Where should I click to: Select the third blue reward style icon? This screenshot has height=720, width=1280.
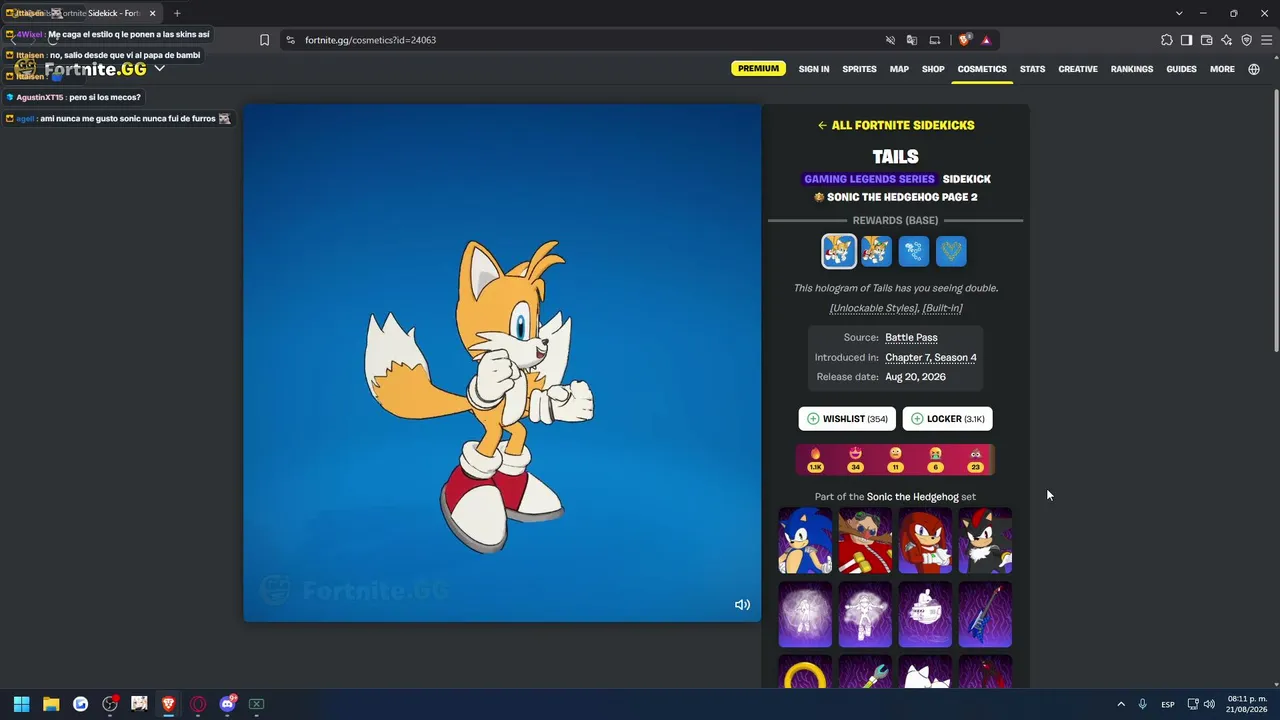914,251
